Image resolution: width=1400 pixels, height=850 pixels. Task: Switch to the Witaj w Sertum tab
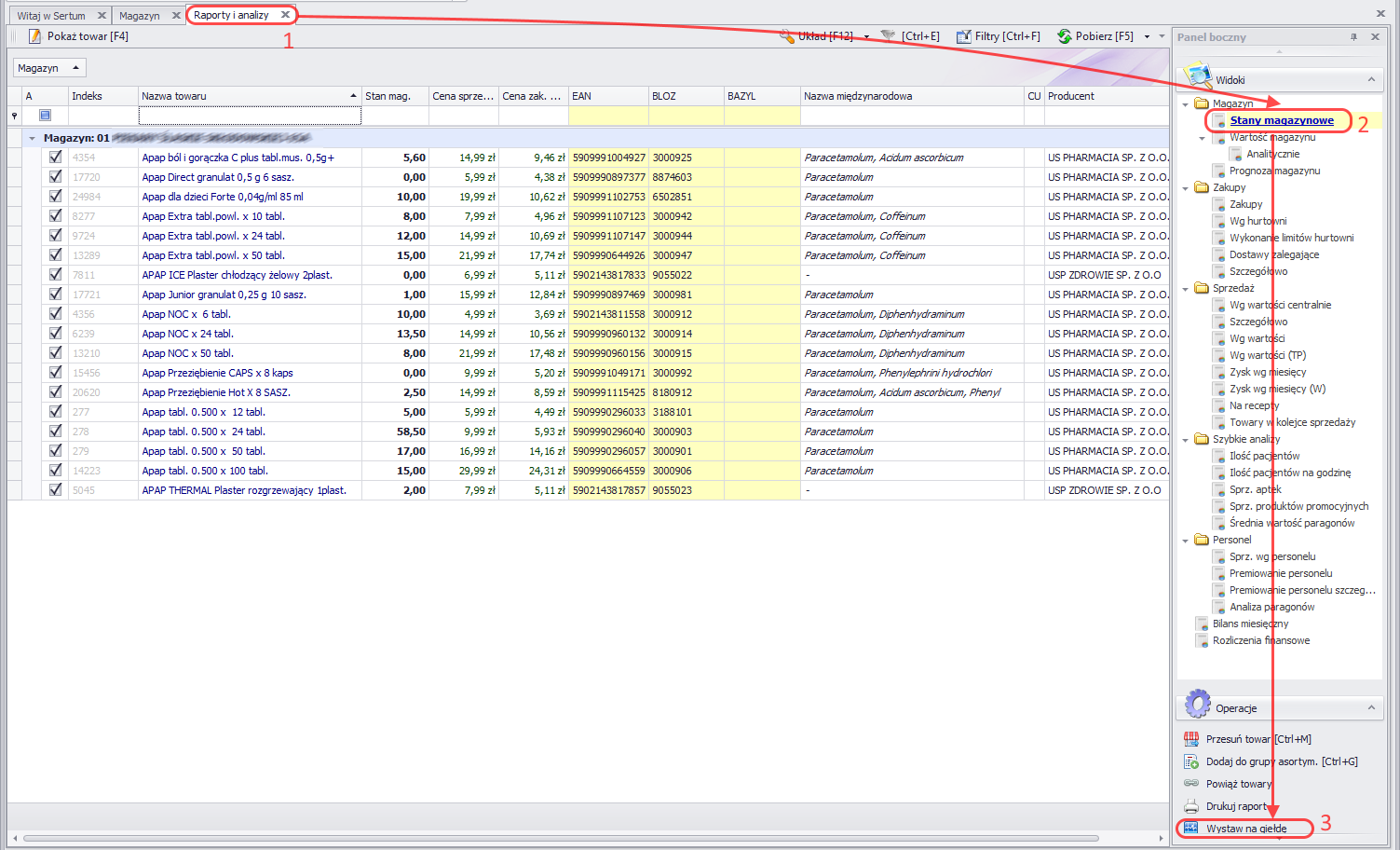click(51, 16)
